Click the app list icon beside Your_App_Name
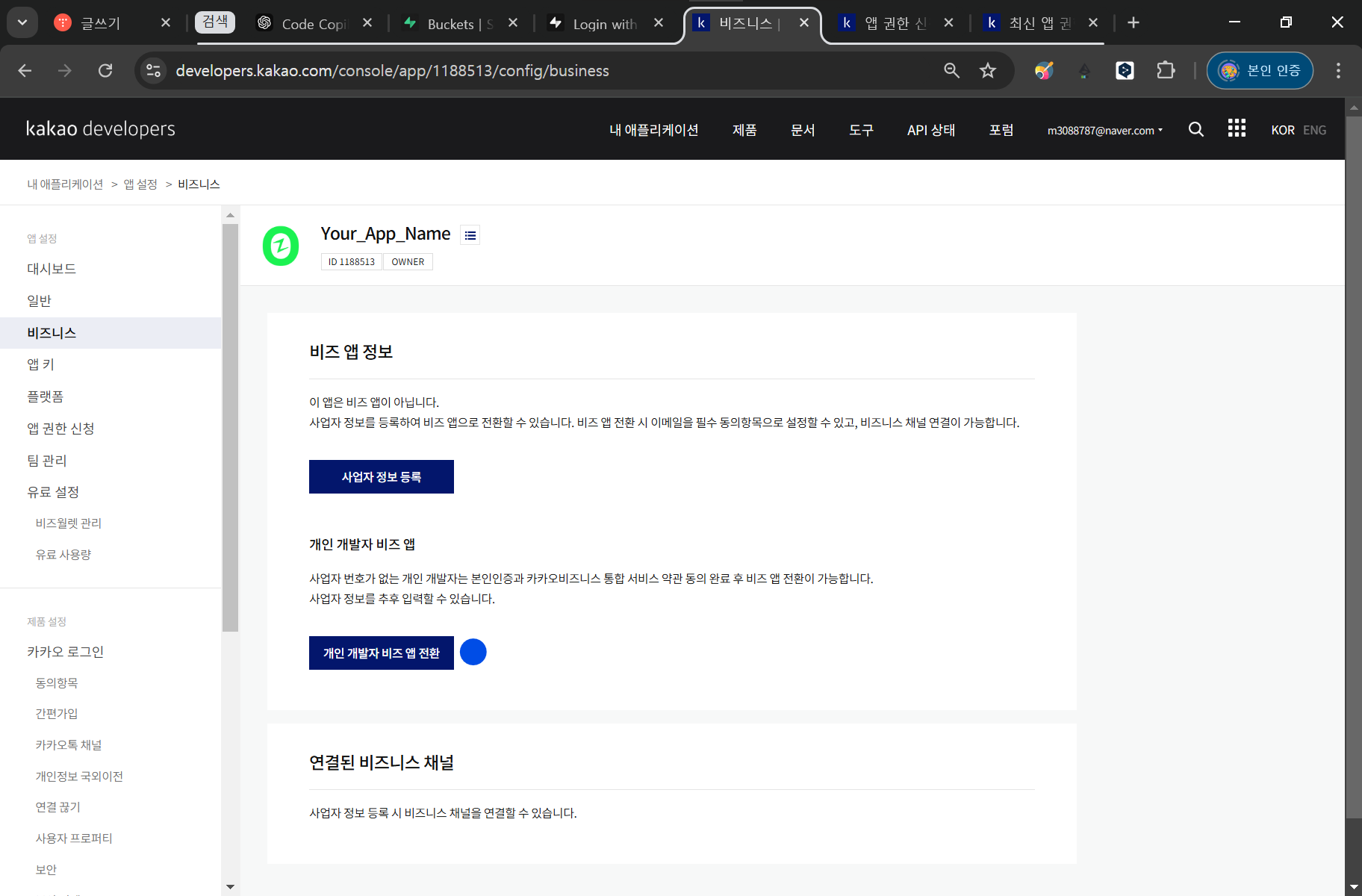Viewport: 1362px width, 896px height. pyautogui.click(x=470, y=235)
